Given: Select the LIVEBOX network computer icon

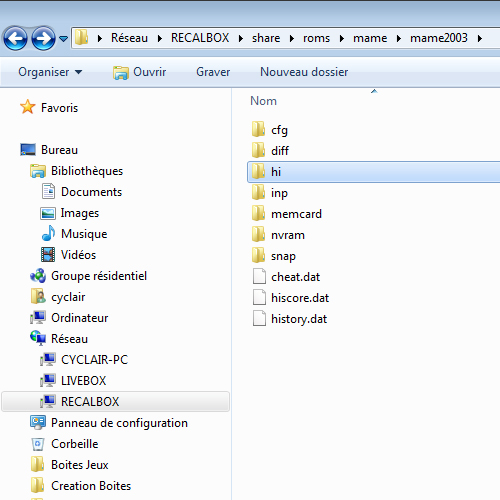Looking at the screenshot, I should [x=48, y=380].
